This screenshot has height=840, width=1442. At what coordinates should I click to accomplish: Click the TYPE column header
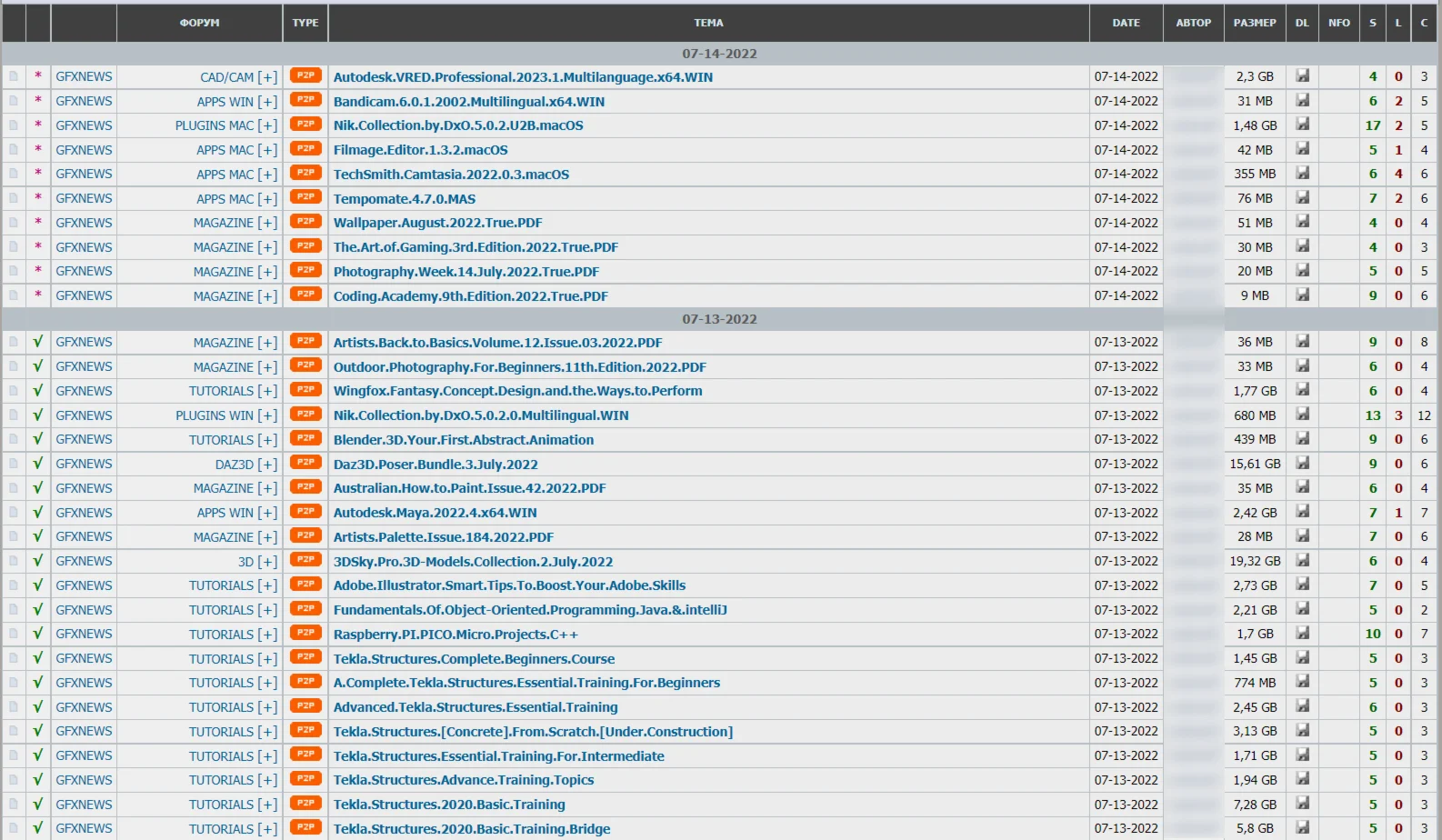[x=305, y=23]
